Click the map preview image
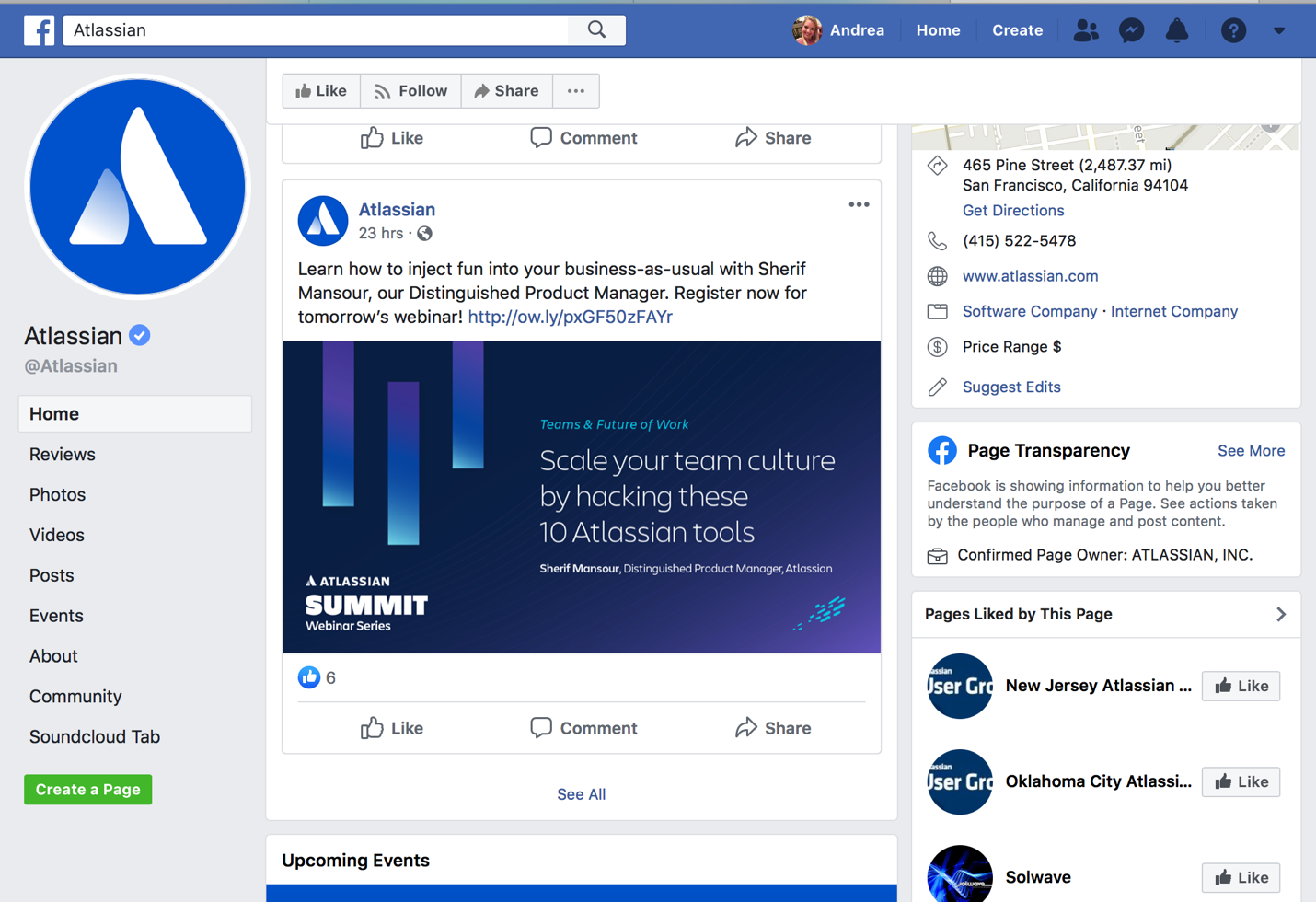Image resolution: width=1316 pixels, height=902 pixels. click(1105, 137)
